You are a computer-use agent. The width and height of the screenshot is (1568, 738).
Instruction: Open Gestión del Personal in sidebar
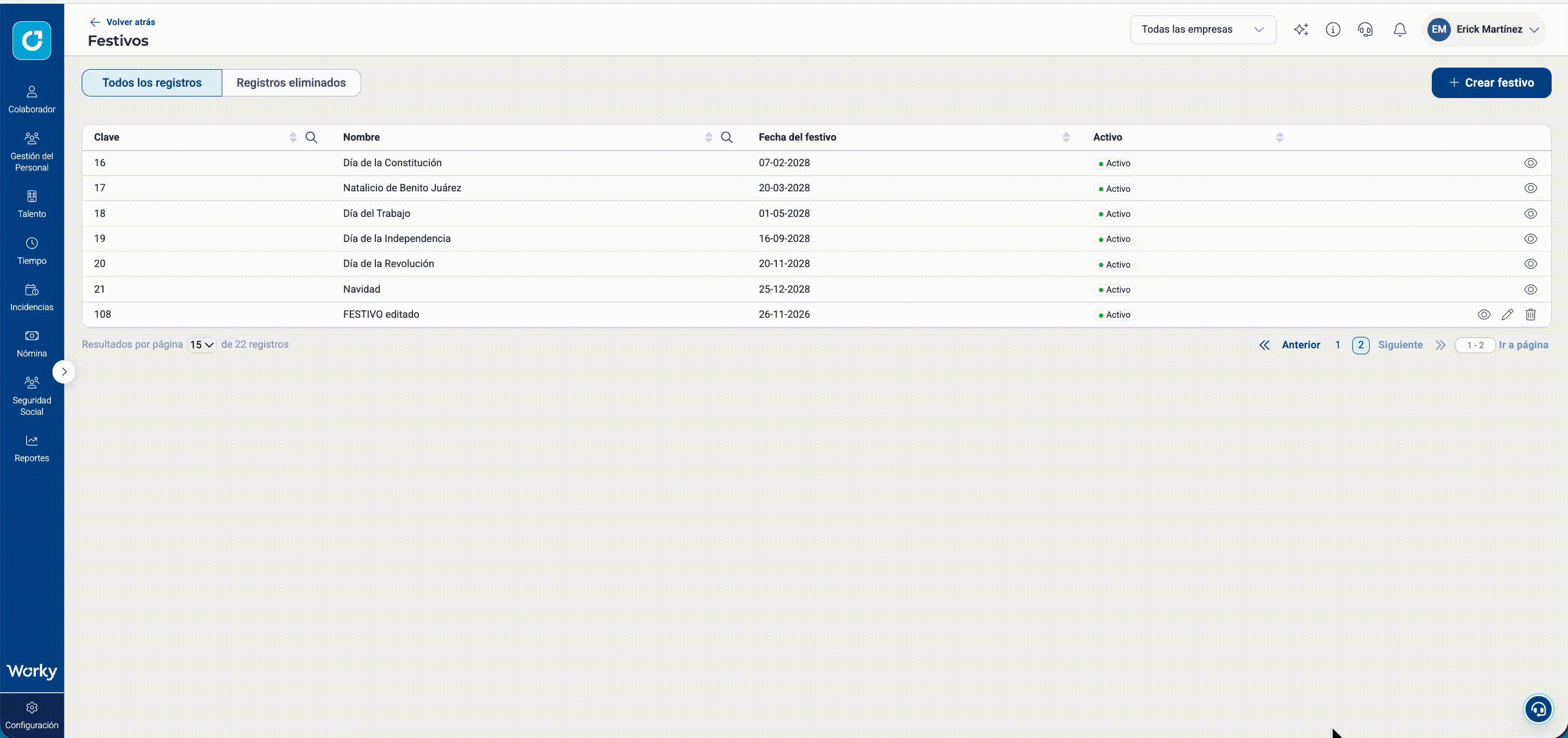(32, 152)
